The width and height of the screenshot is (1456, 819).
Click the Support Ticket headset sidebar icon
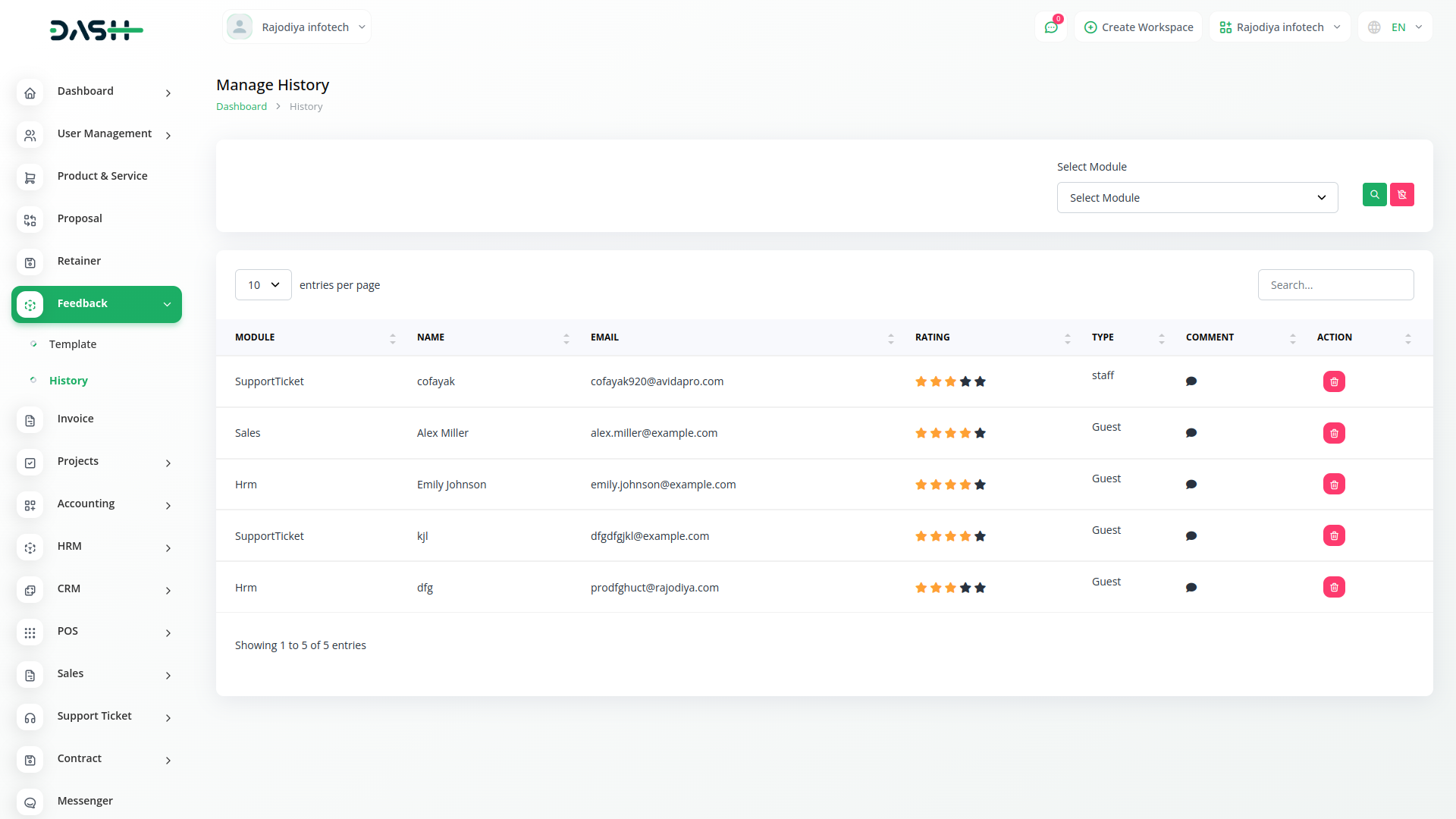tap(30, 717)
